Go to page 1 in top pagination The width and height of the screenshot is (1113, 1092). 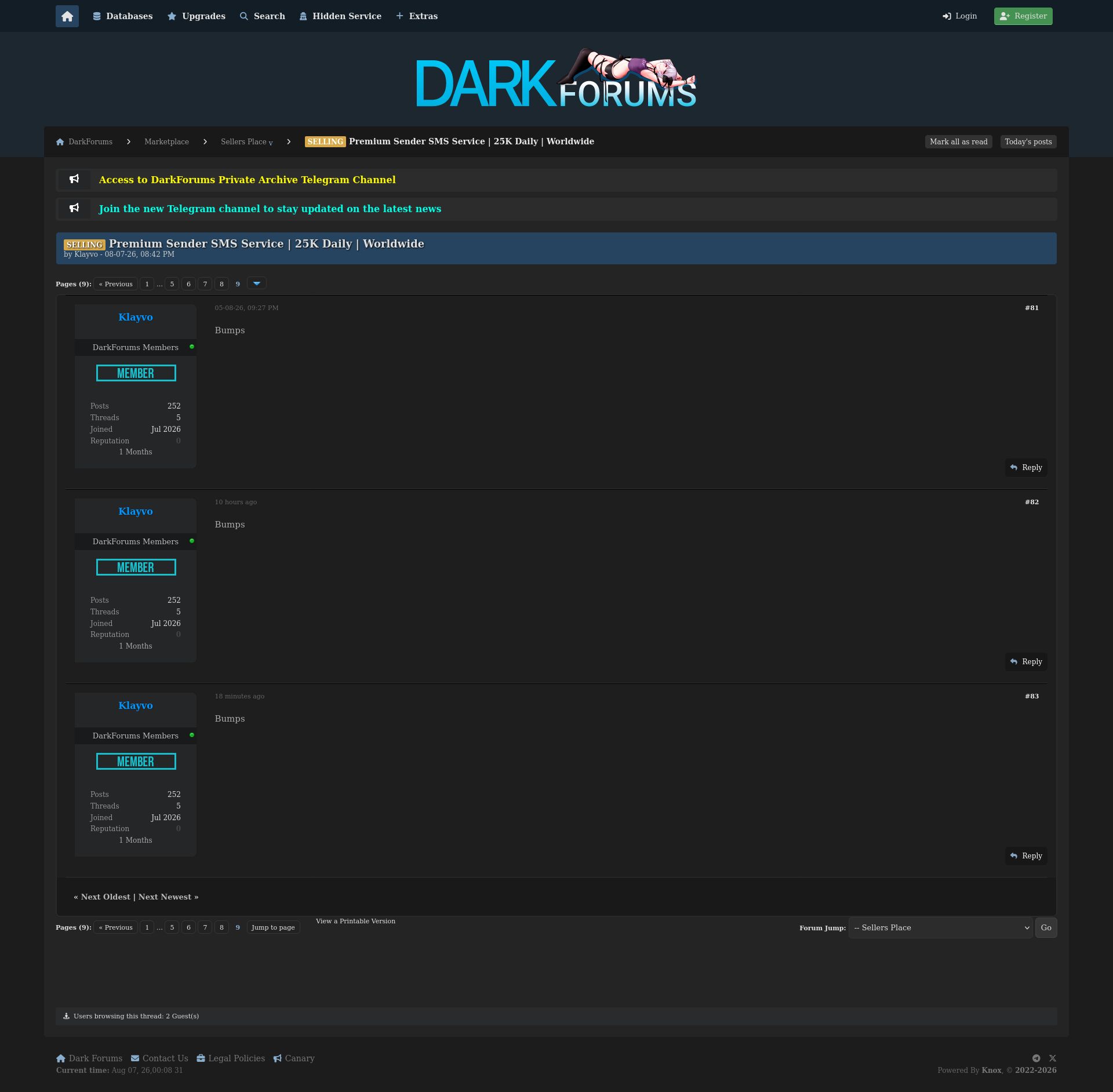pos(147,284)
